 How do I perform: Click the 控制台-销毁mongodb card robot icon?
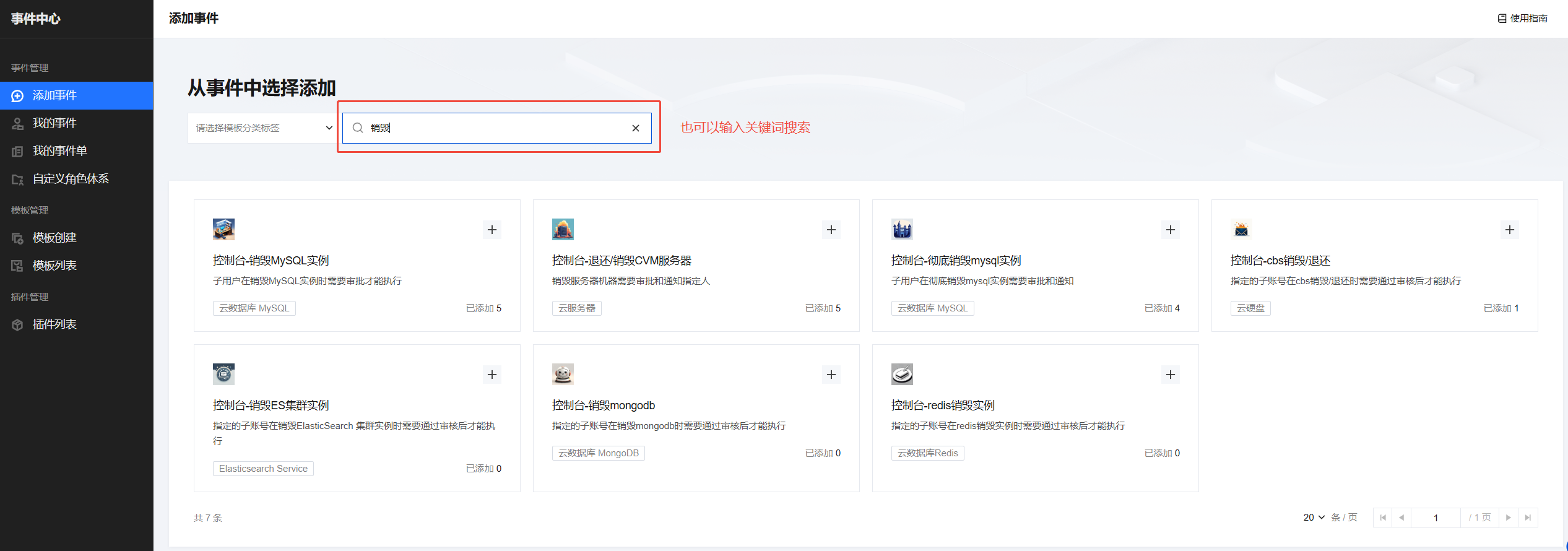563,374
